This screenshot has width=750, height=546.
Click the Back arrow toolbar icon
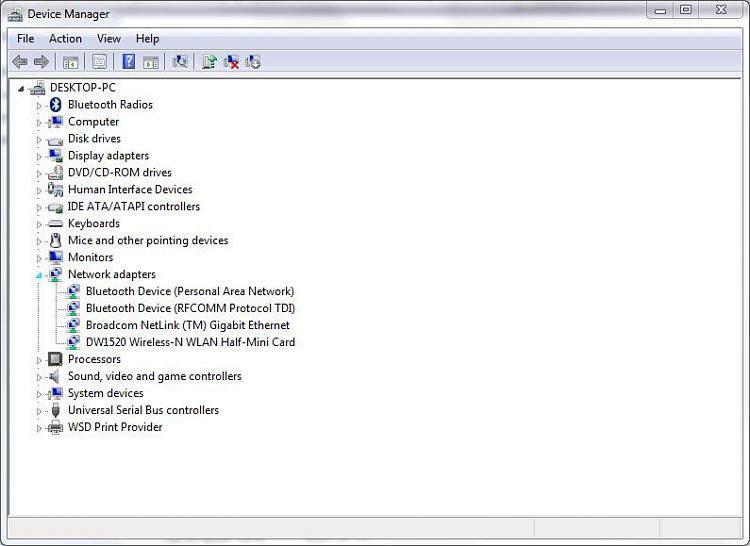(x=20, y=62)
